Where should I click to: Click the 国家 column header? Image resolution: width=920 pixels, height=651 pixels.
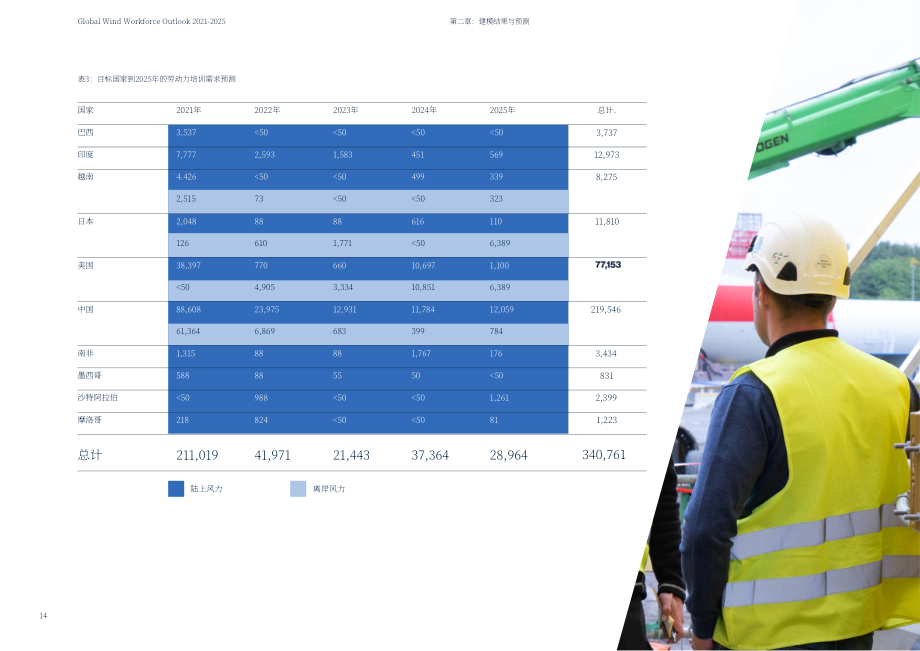click(86, 110)
